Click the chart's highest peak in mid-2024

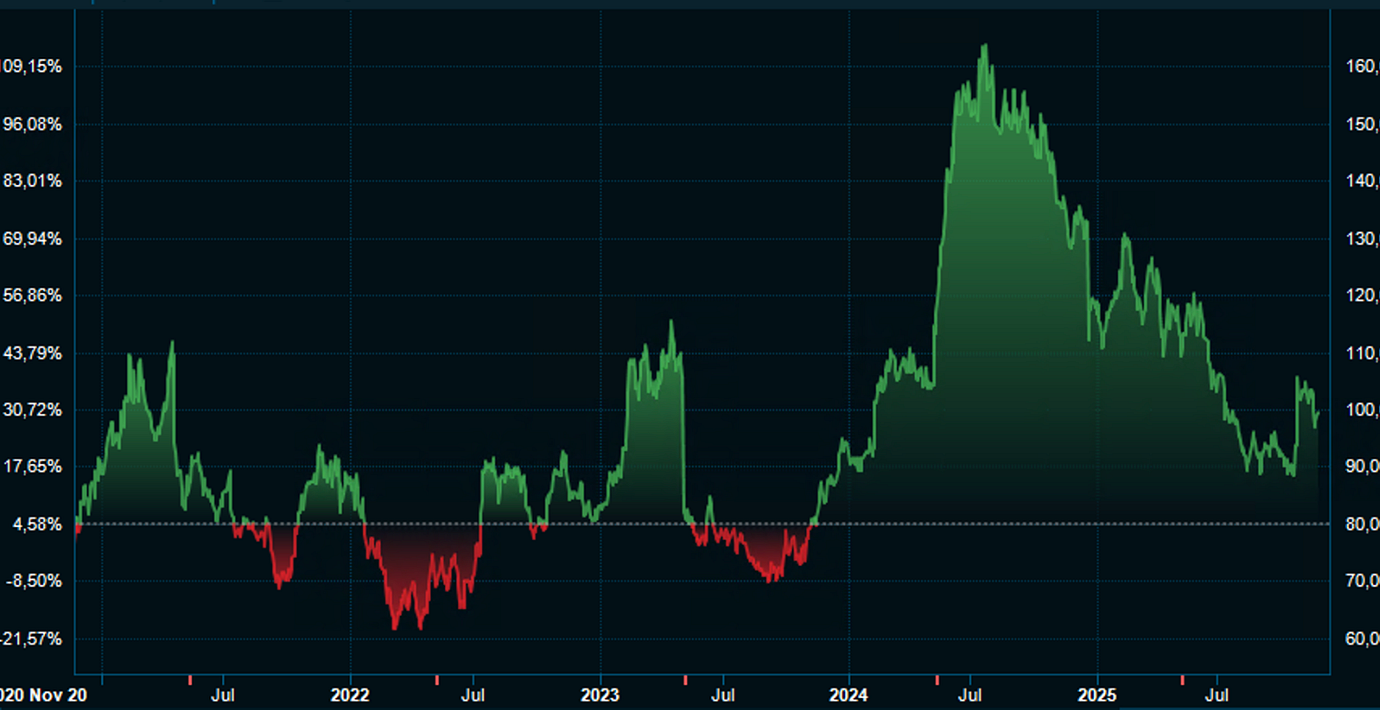984,46
